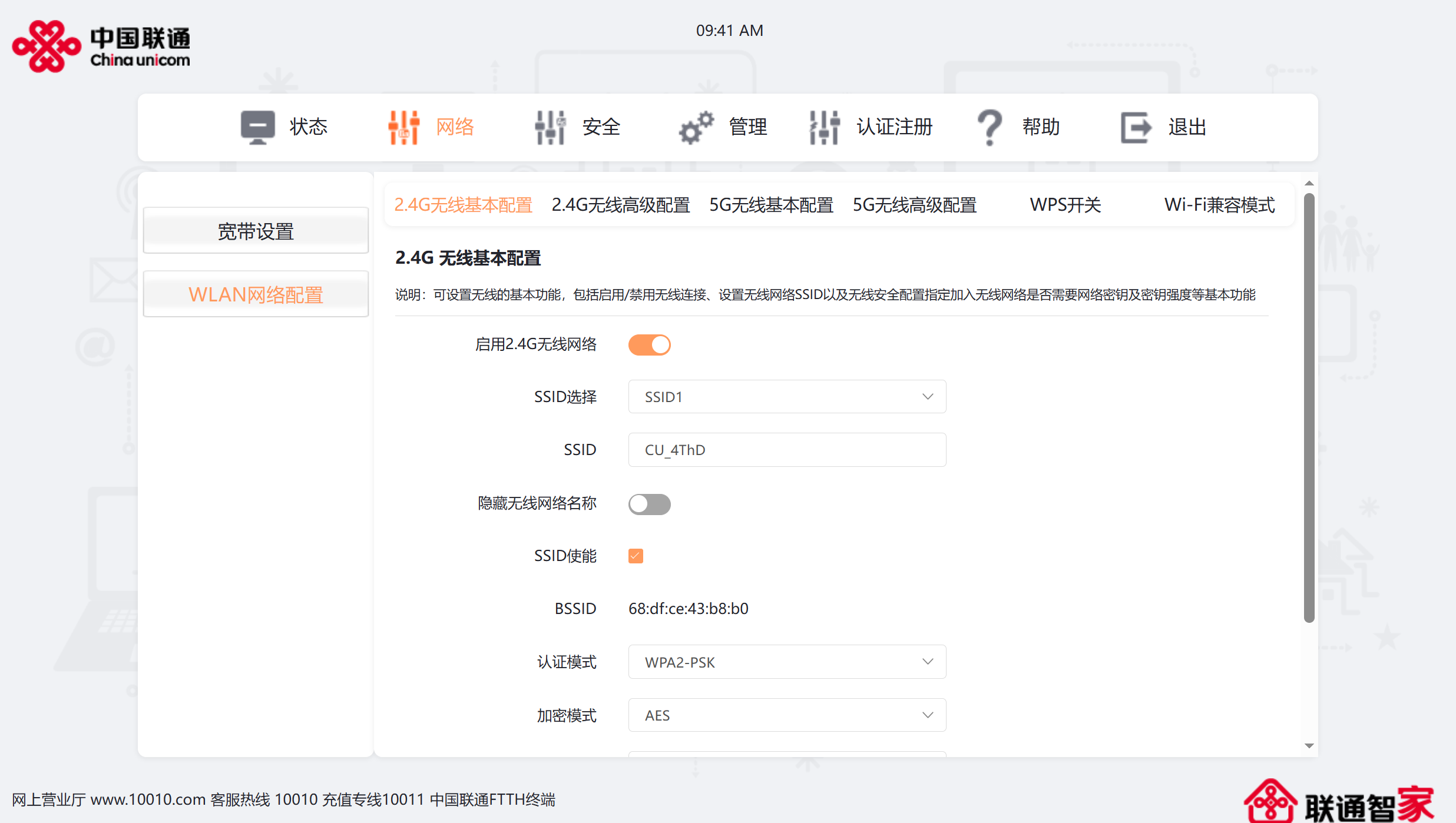Click the sliders icon for 安全
Image resolution: width=1456 pixels, height=823 pixels.
[550, 127]
